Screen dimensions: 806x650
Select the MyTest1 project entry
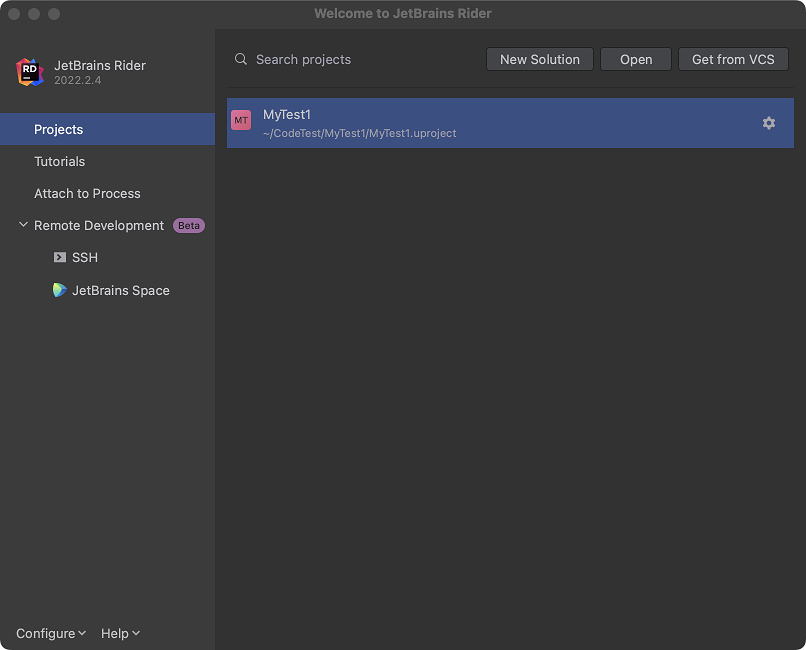510,123
